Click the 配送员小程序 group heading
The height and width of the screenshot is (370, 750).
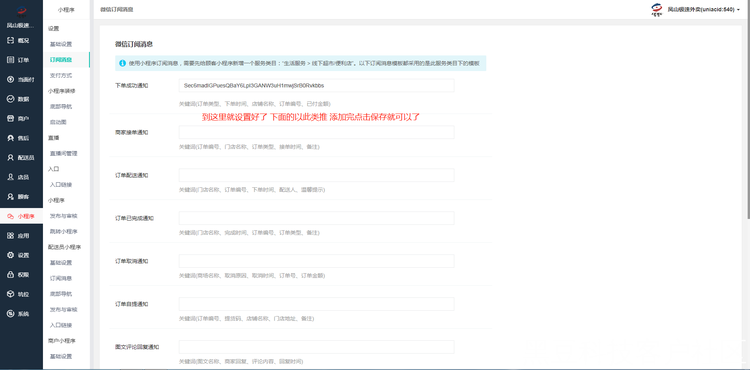(65, 247)
